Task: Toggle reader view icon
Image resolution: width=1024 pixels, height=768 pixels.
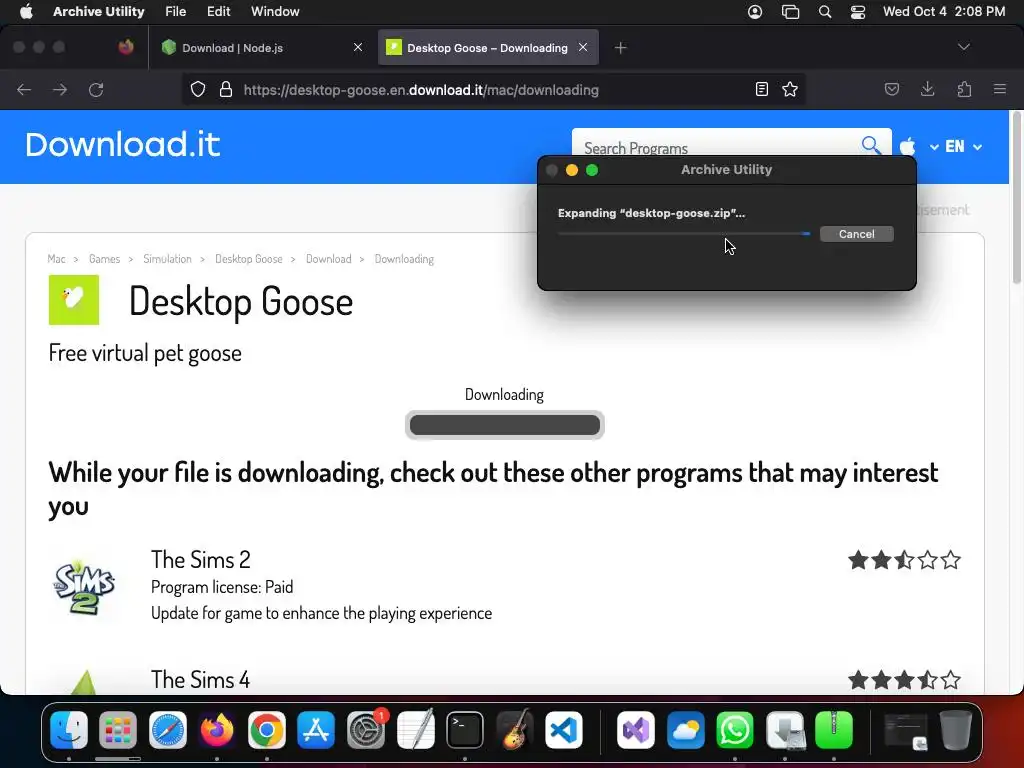Action: point(761,89)
